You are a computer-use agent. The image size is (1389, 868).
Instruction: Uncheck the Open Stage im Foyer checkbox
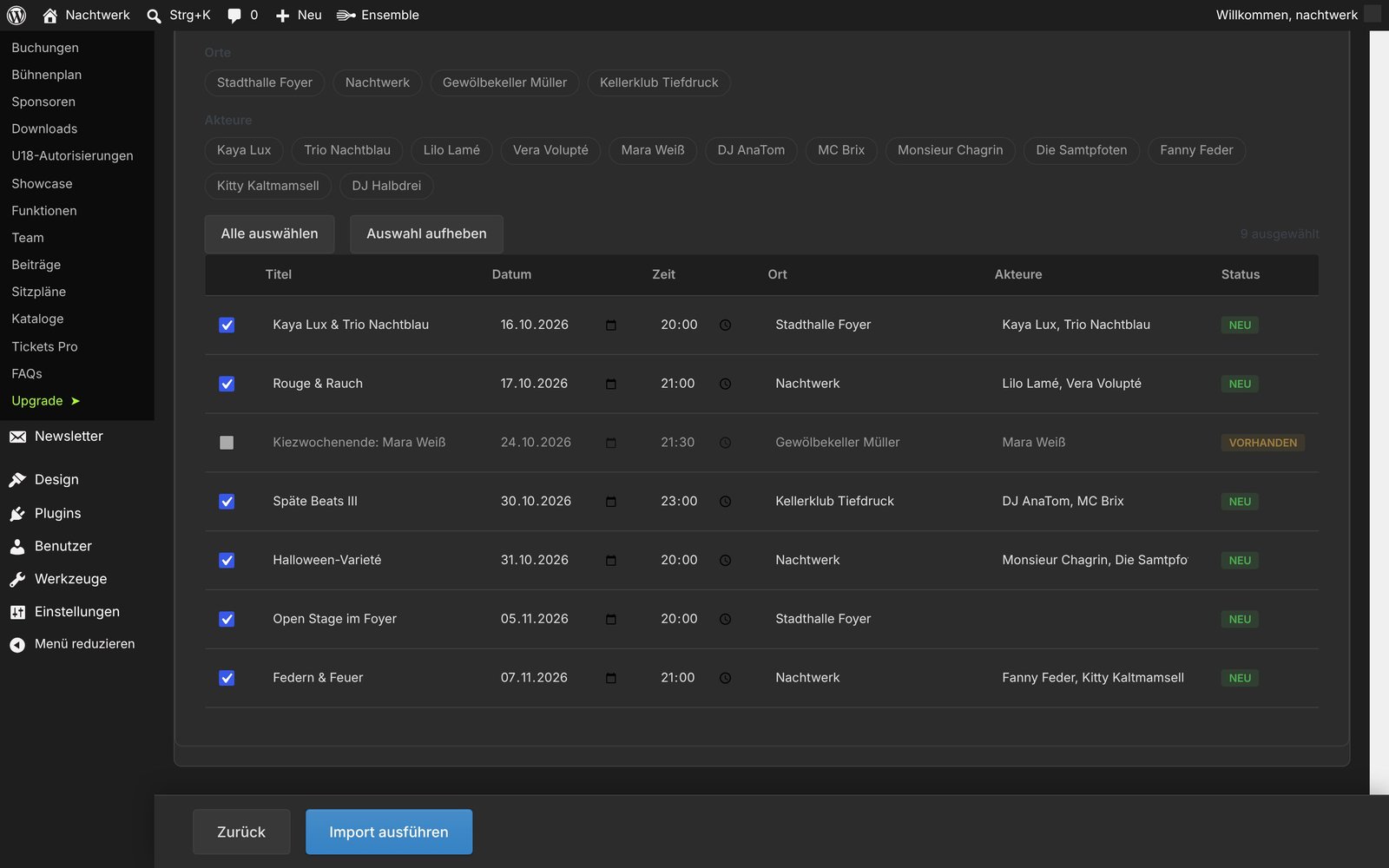[227, 619]
